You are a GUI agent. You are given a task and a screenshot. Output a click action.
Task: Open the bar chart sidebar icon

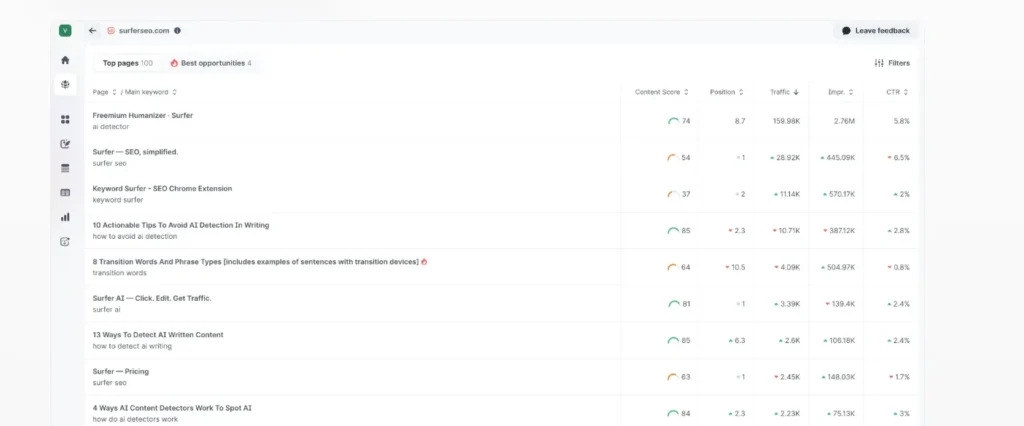point(65,217)
